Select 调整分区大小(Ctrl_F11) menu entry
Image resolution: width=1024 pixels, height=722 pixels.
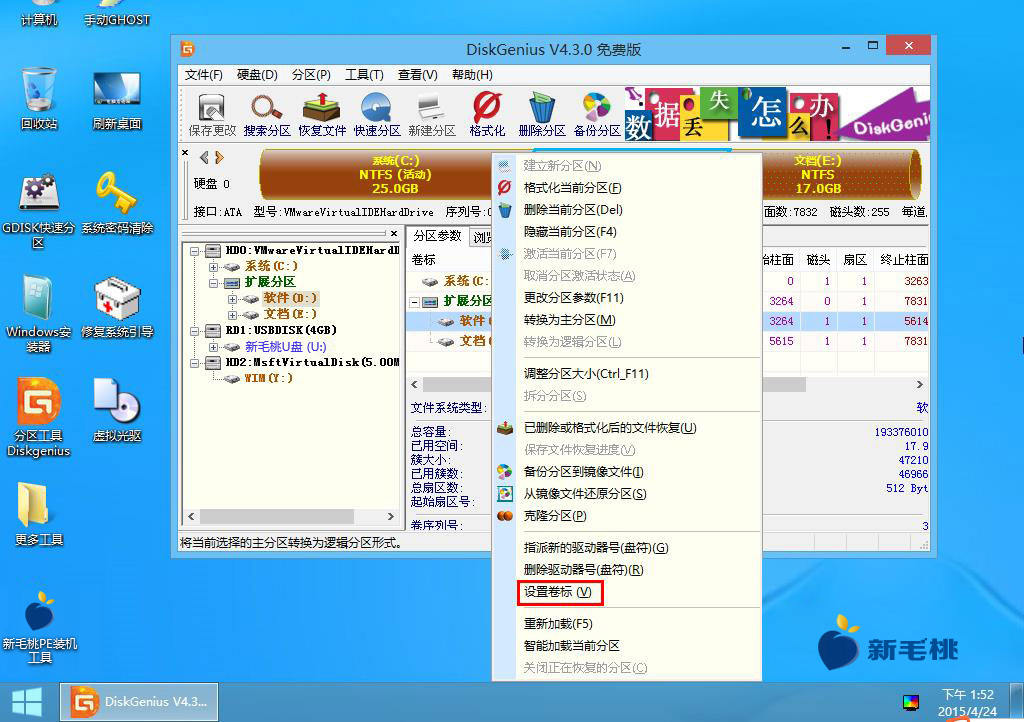pyautogui.click(x=627, y=373)
